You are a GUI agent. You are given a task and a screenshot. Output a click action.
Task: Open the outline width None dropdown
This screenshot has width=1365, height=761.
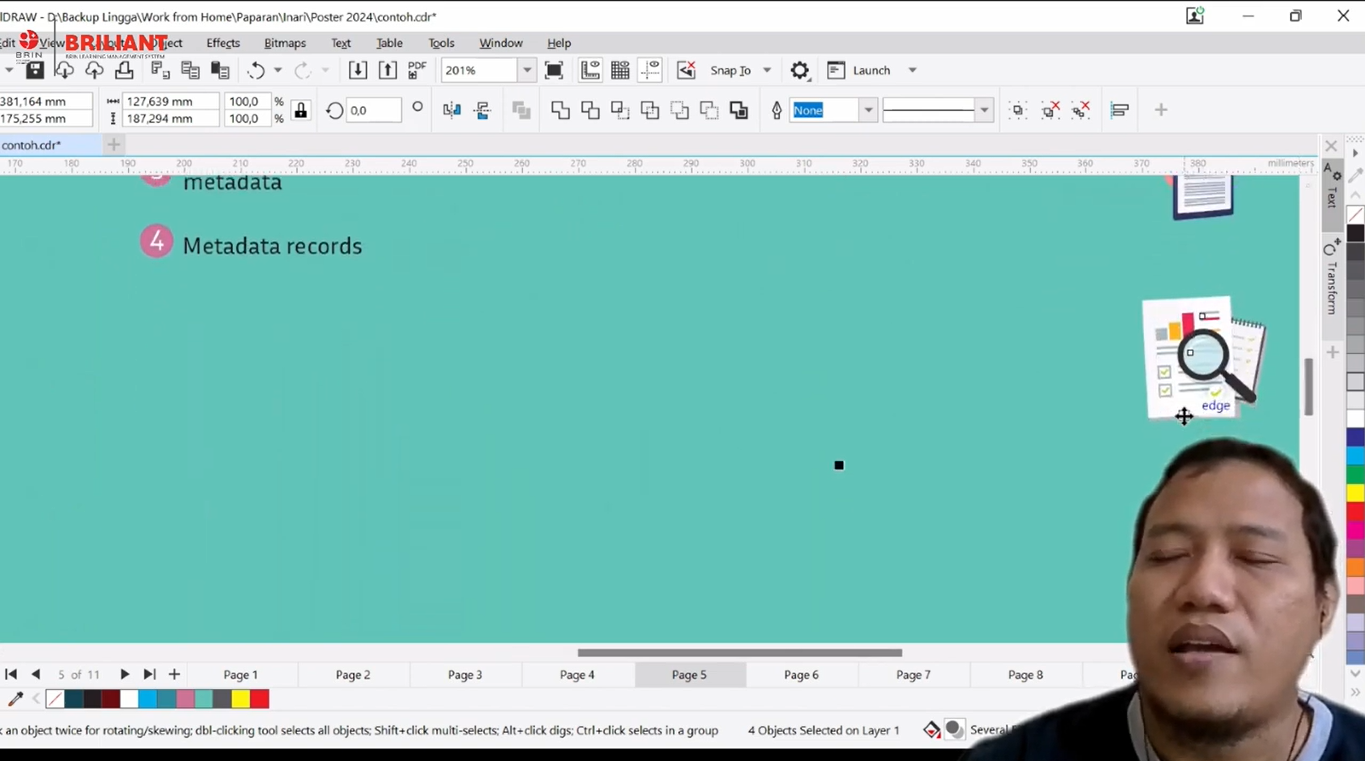coord(868,110)
